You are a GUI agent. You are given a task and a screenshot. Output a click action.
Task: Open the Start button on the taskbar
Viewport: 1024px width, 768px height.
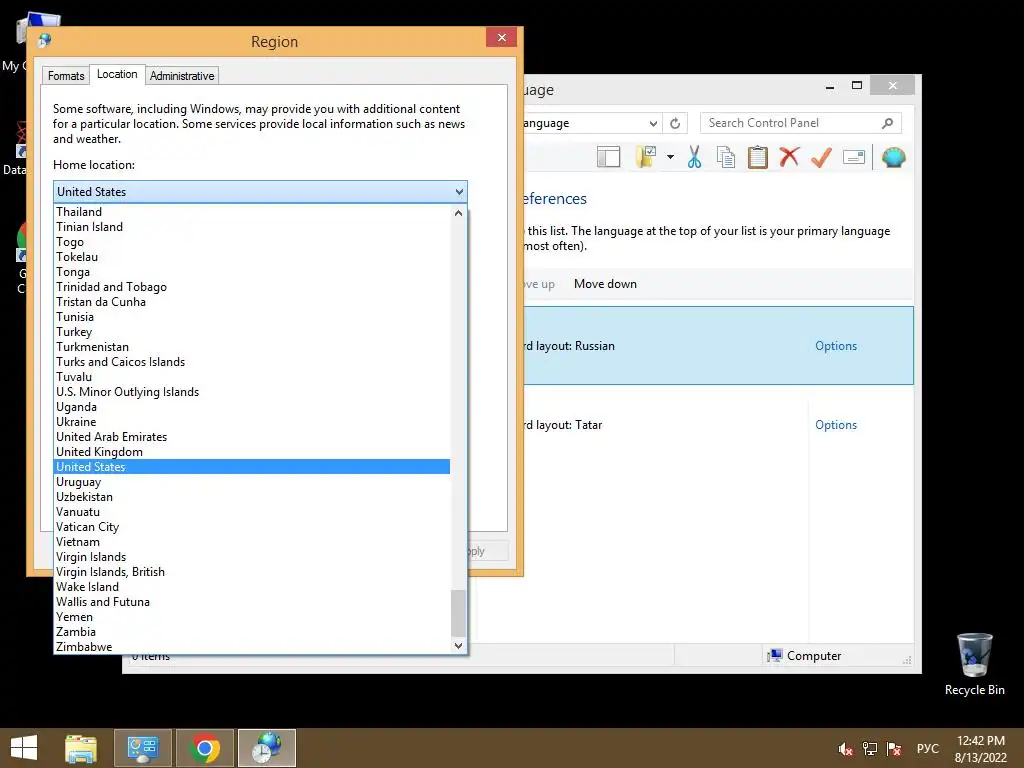(24, 748)
